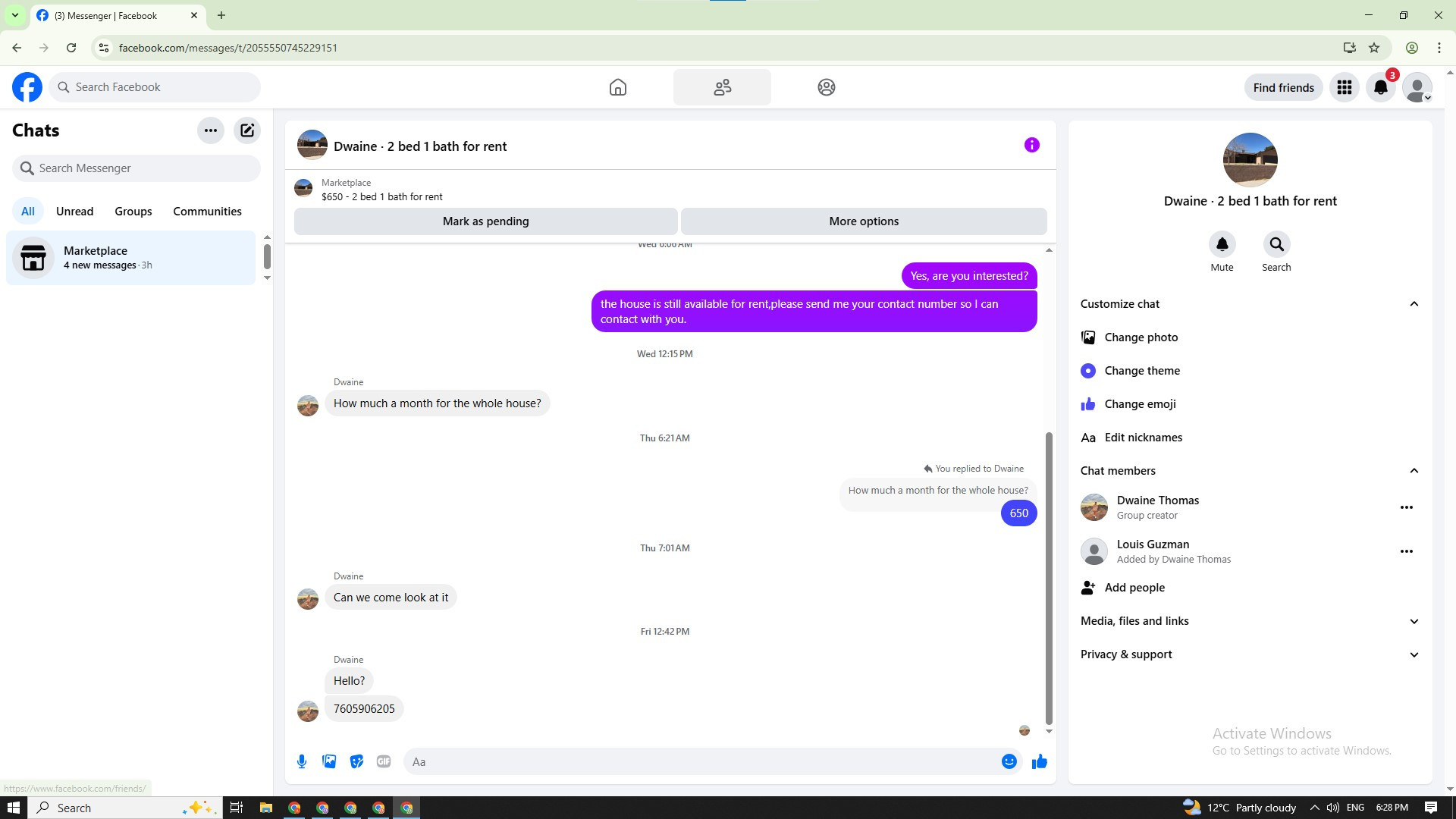Image resolution: width=1456 pixels, height=819 pixels.
Task: Open the emoji picker in message box
Action: point(1009,761)
